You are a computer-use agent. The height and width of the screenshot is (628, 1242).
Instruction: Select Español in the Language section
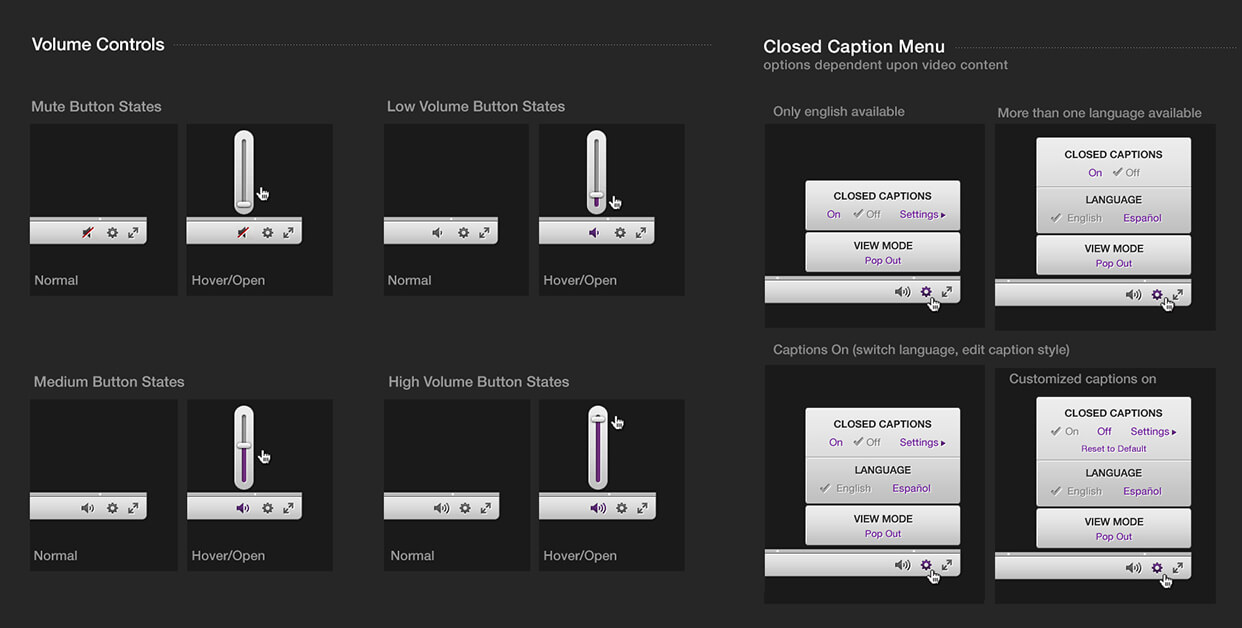[1141, 216]
